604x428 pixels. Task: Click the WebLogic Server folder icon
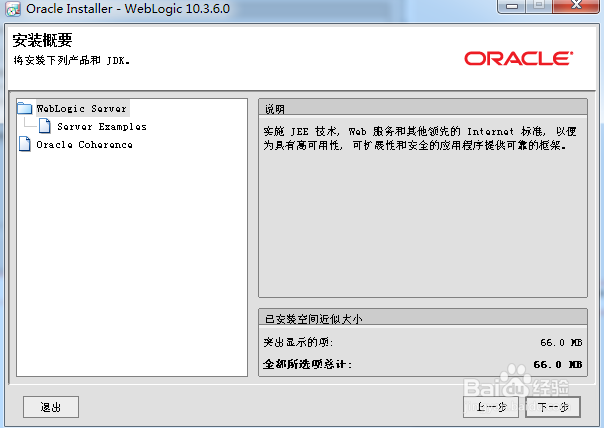(25, 108)
